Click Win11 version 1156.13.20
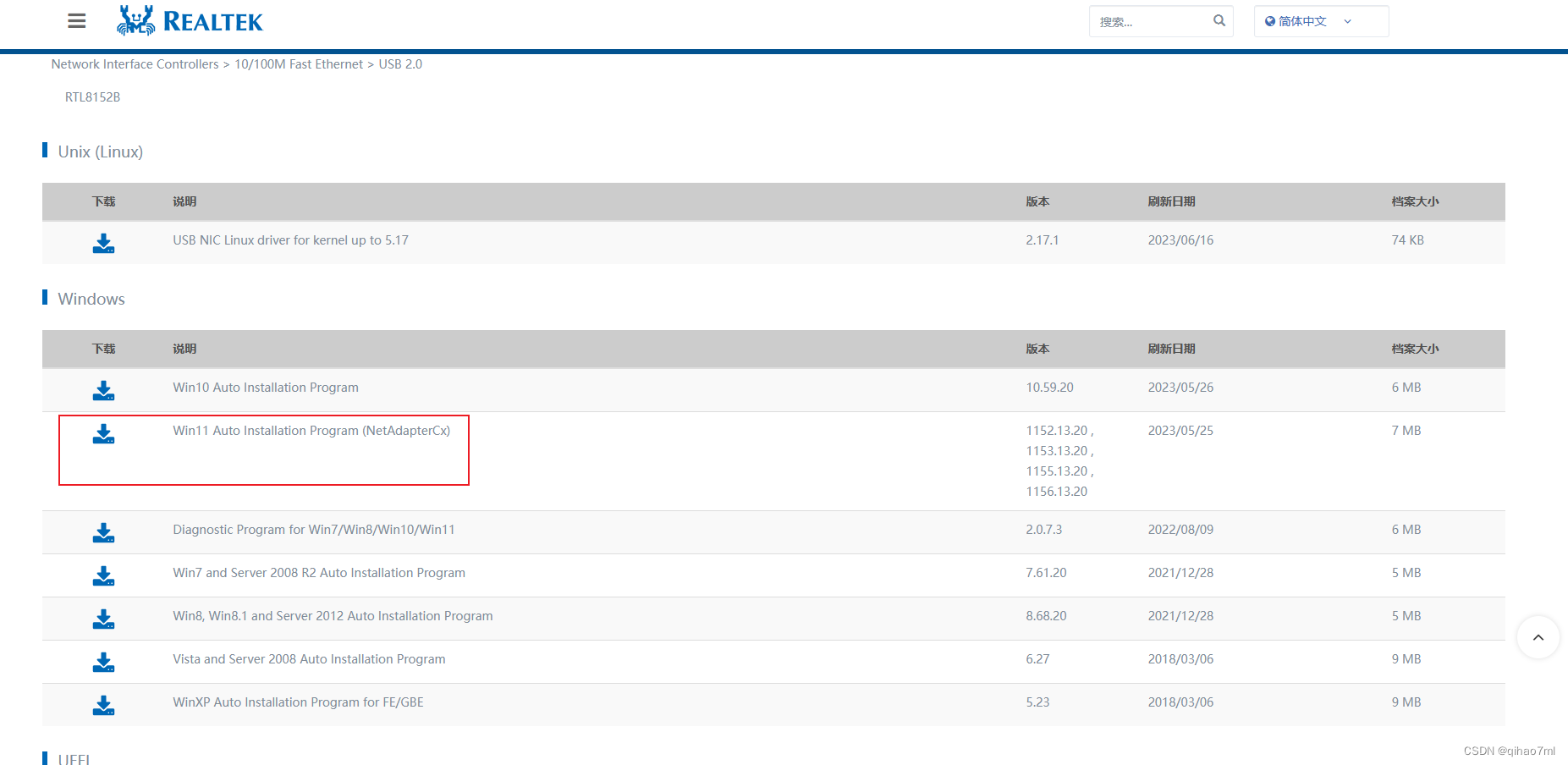Image resolution: width=1568 pixels, height=765 pixels. click(1057, 492)
